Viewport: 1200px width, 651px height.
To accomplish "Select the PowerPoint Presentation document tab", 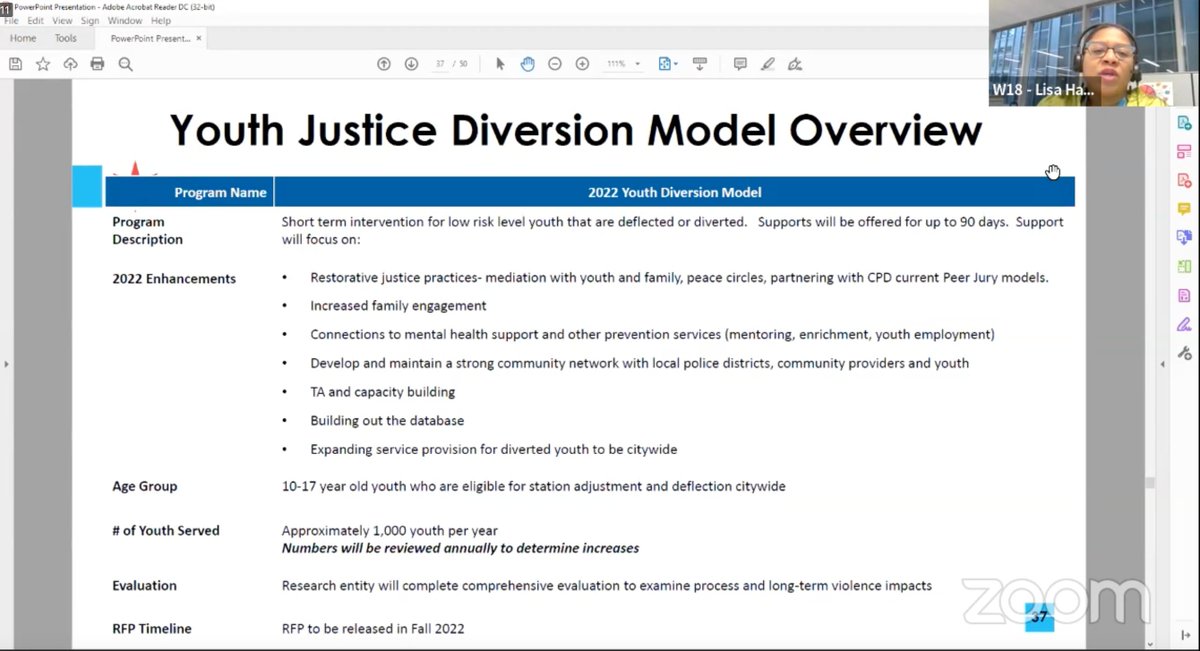I will click(150, 38).
